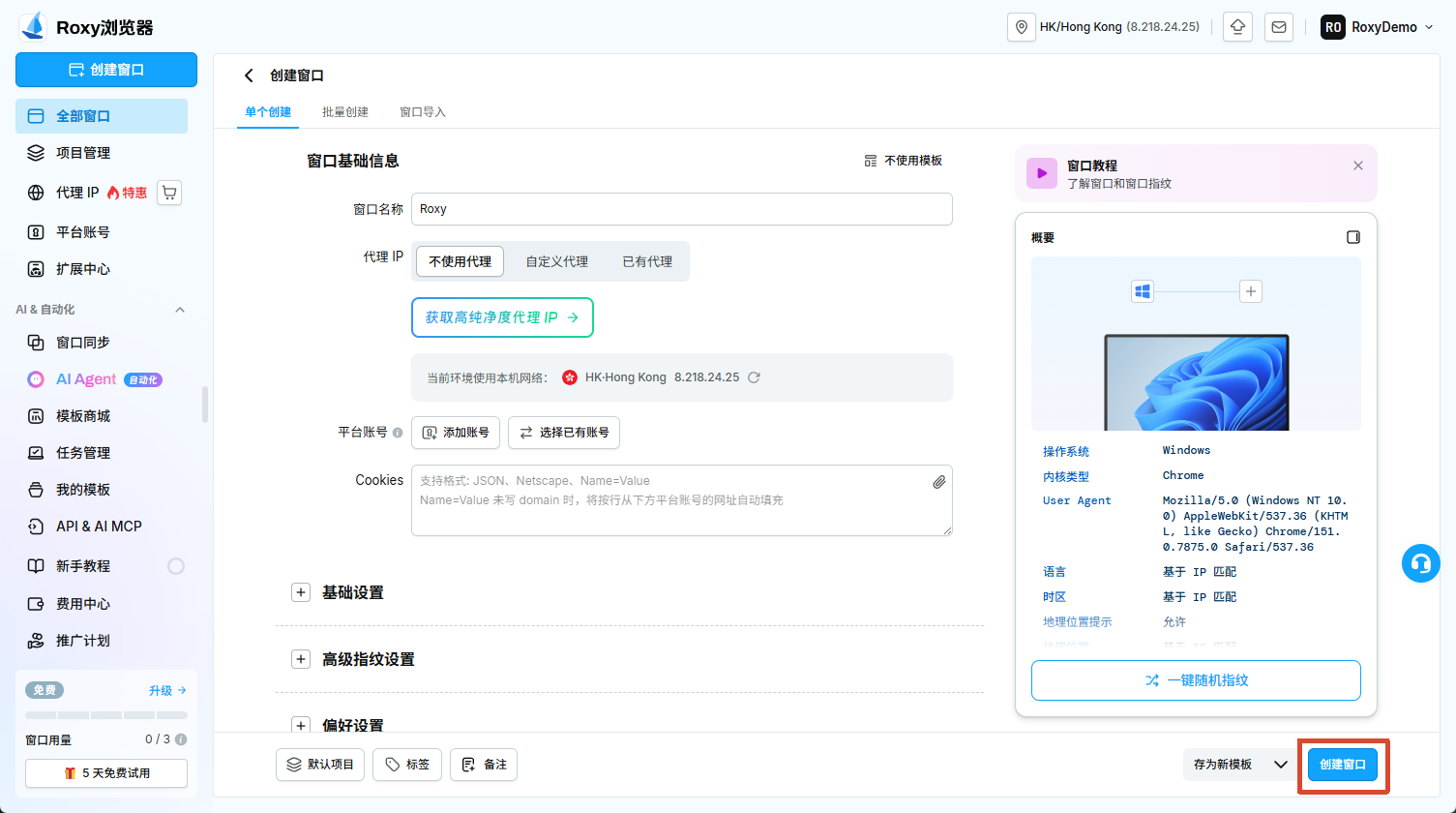
Task: Go back using the arrow beside 创建窗口
Action: click(249, 75)
